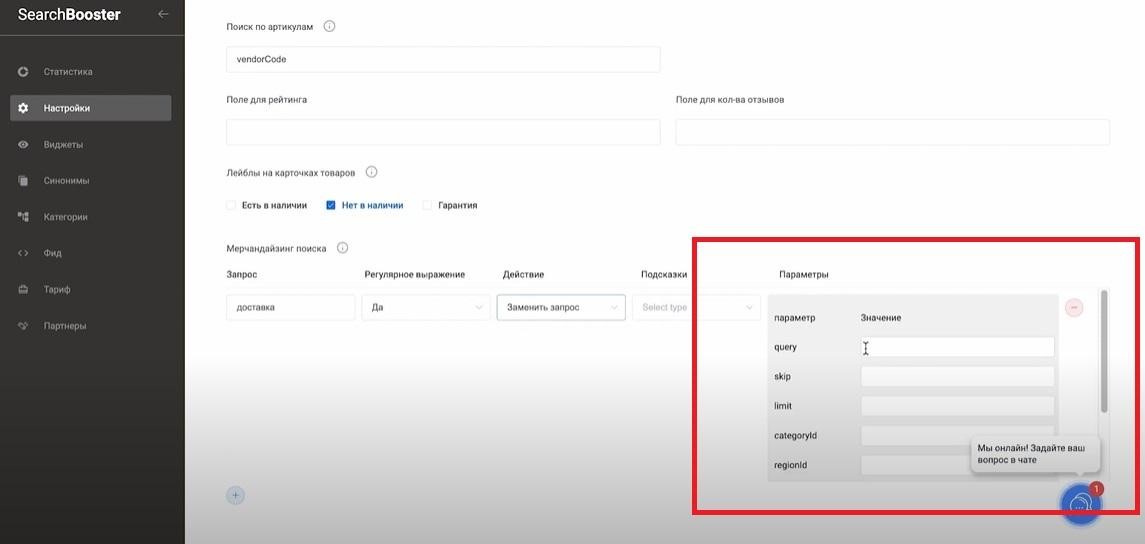
Task: Click the info icon beside Мерчандайзинг поиска
Action: pos(342,248)
